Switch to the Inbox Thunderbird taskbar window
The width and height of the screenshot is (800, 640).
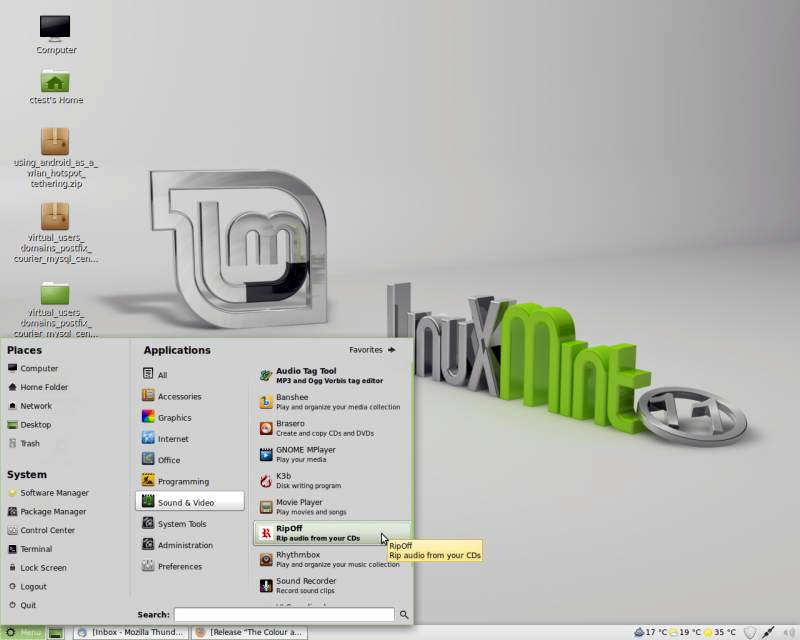pos(130,632)
